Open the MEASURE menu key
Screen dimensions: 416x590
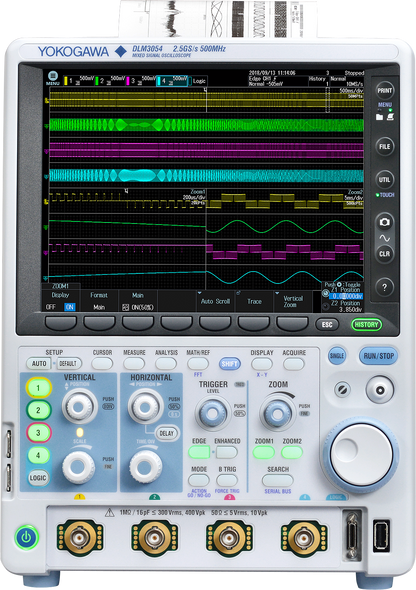tap(134, 363)
